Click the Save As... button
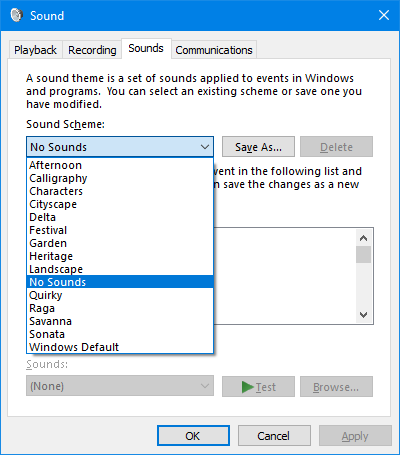 tap(258, 147)
